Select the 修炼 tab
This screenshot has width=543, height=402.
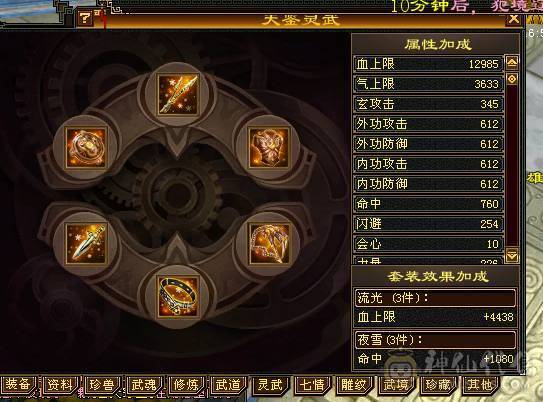click(x=186, y=385)
